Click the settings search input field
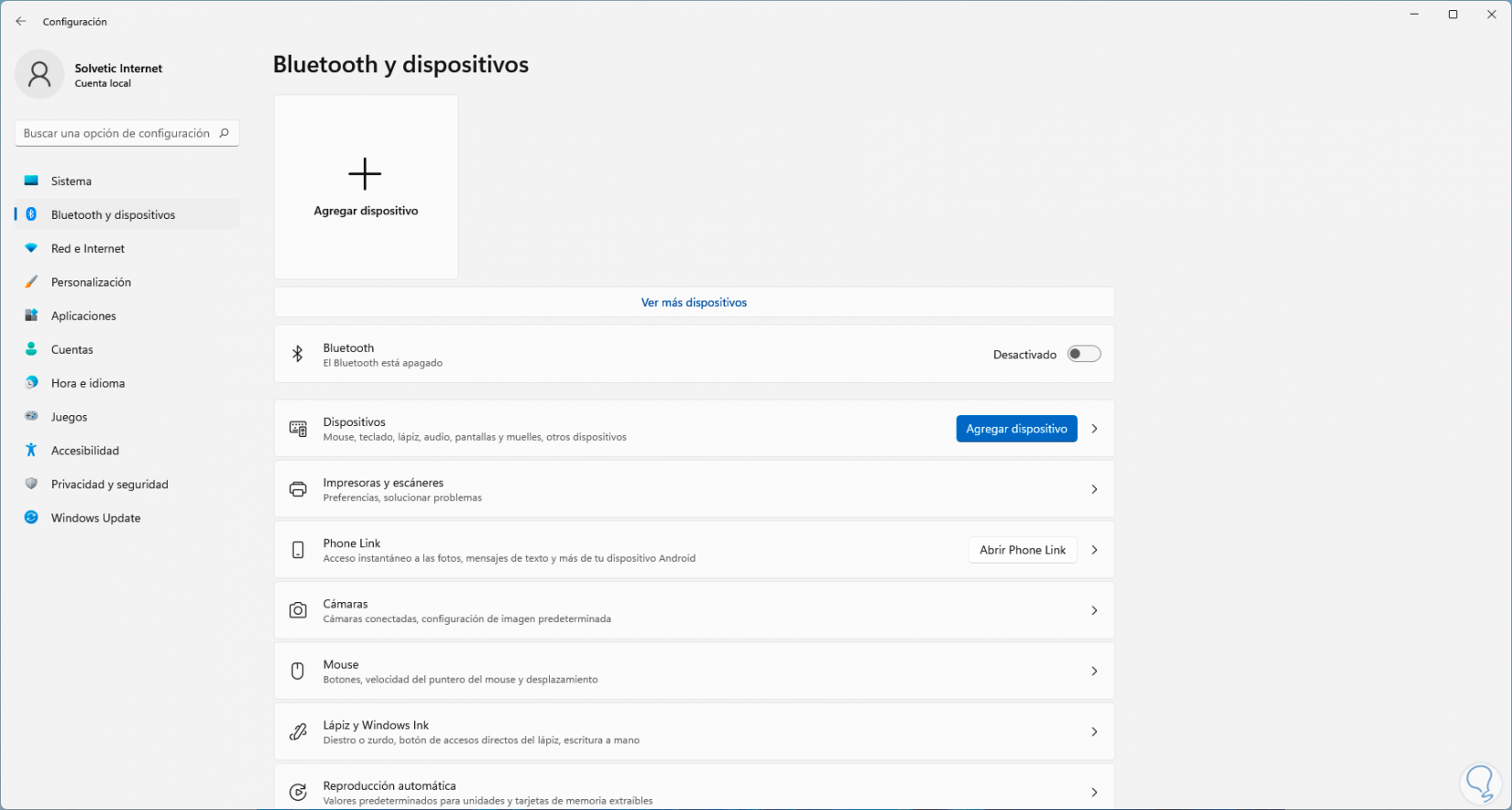The width and height of the screenshot is (1512, 810). click(x=117, y=133)
